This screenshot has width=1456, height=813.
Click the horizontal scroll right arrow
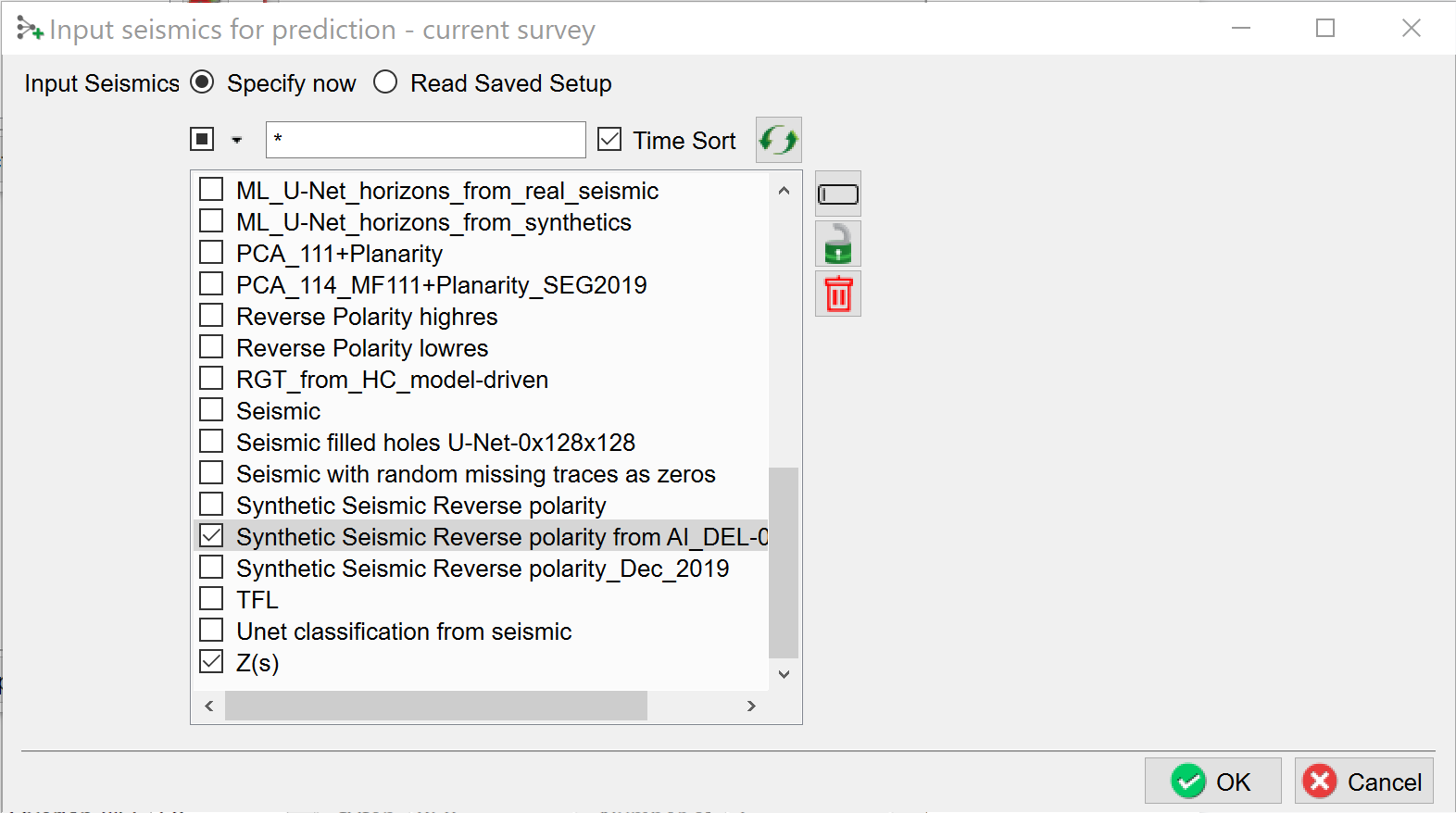coord(751,706)
